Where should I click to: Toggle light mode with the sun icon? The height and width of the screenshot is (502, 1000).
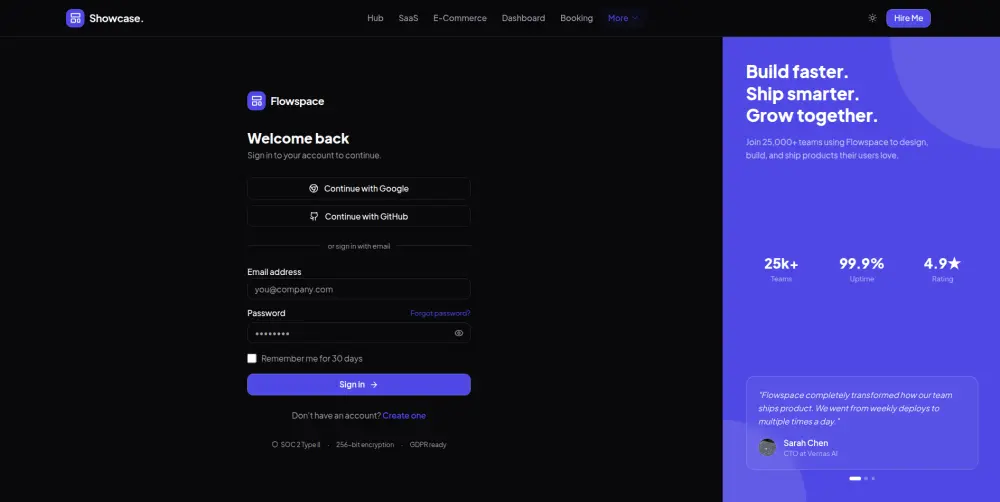[872, 18]
